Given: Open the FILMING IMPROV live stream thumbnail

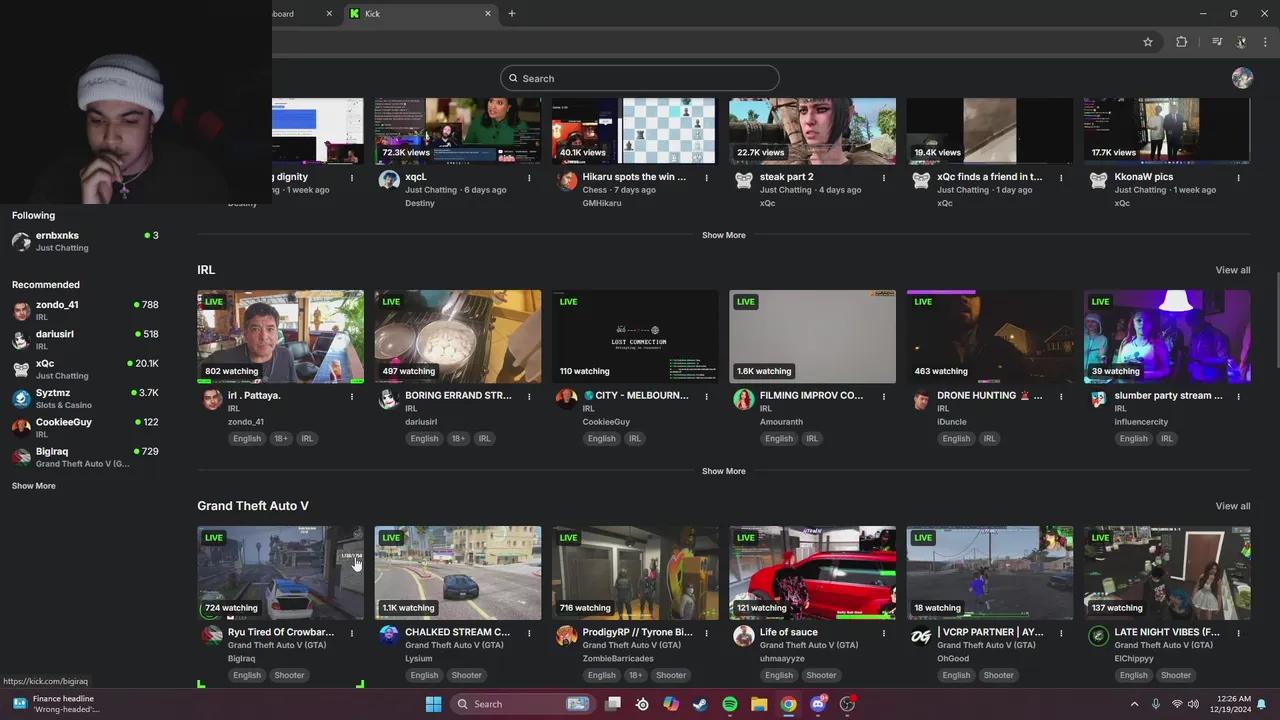Looking at the screenshot, I should pyautogui.click(x=812, y=337).
